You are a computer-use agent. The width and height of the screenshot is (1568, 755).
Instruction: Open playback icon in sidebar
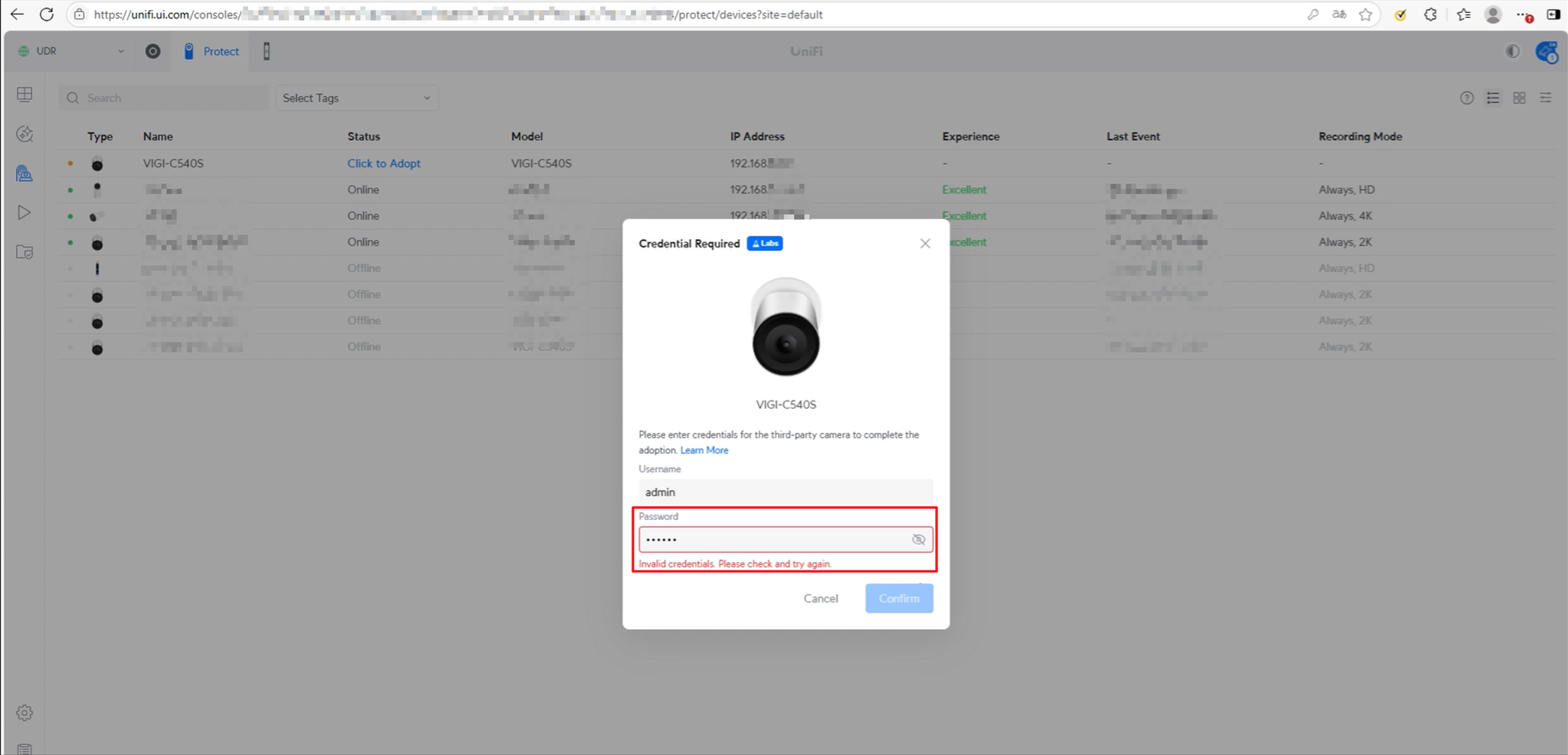coord(24,212)
